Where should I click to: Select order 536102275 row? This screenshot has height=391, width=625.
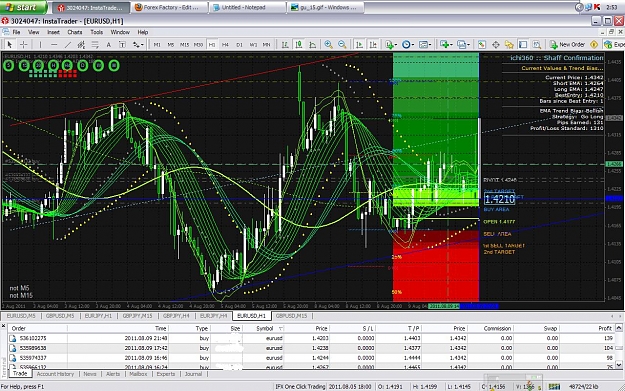tap(311, 338)
